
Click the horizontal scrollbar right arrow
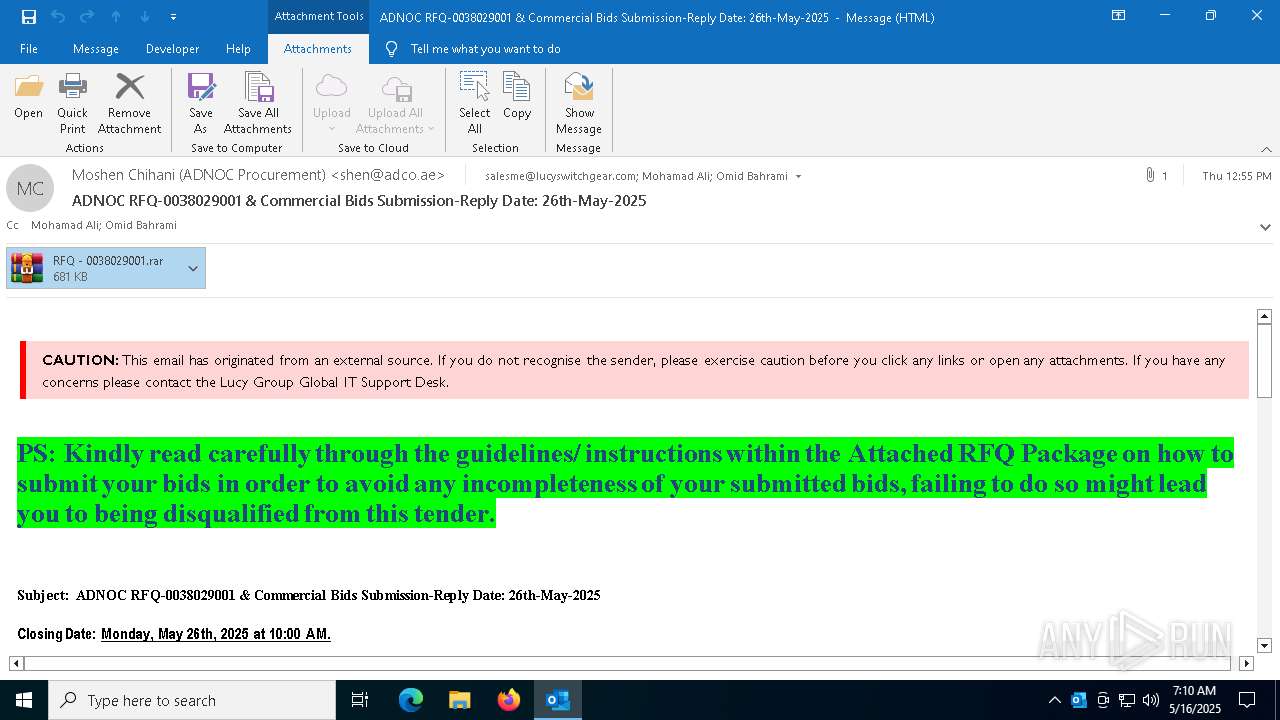point(1246,663)
